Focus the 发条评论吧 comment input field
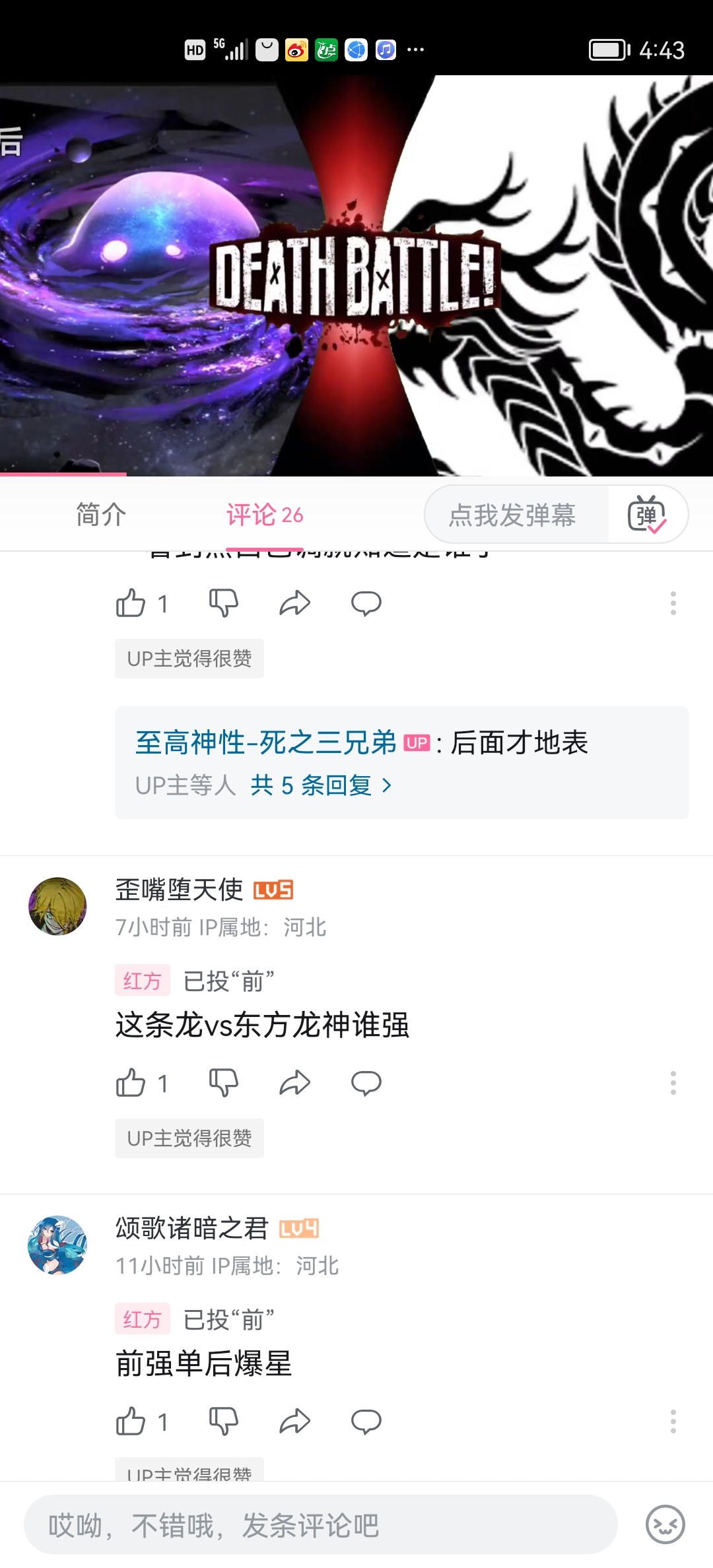The width and height of the screenshot is (713, 1568). [x=321, y=1524]
